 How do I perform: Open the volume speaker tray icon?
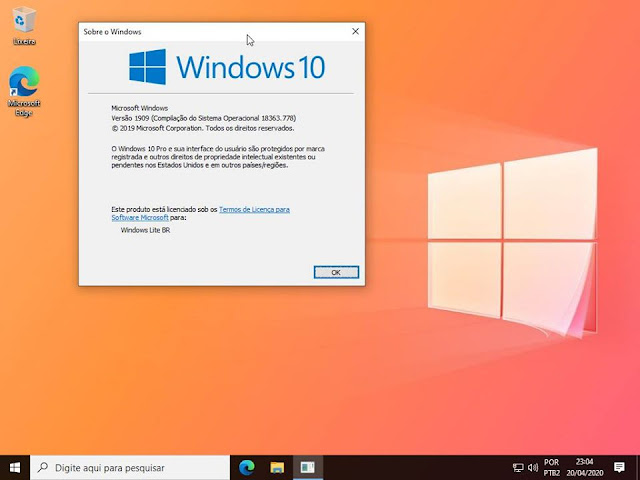[533, 468]
